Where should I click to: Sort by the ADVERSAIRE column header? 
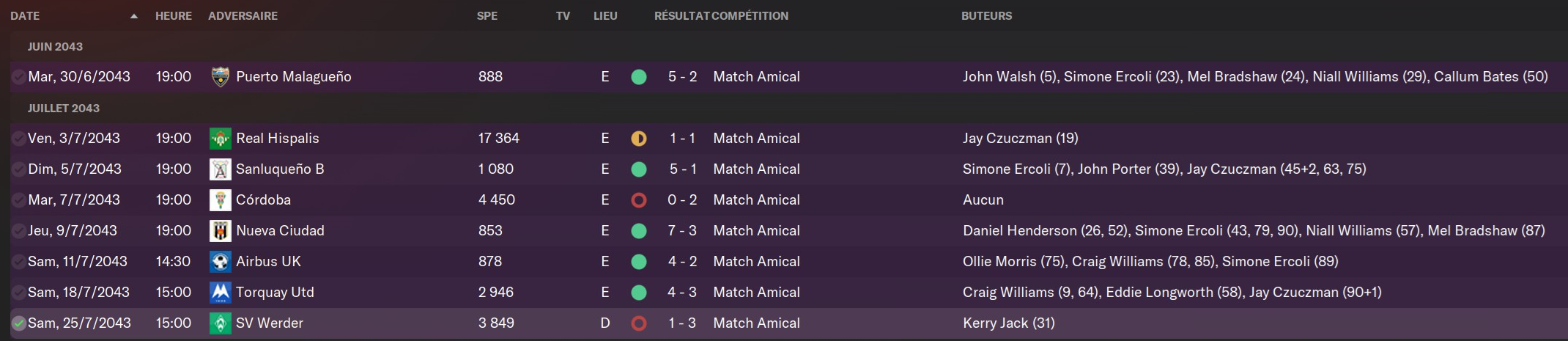click(x=243, y=16)
